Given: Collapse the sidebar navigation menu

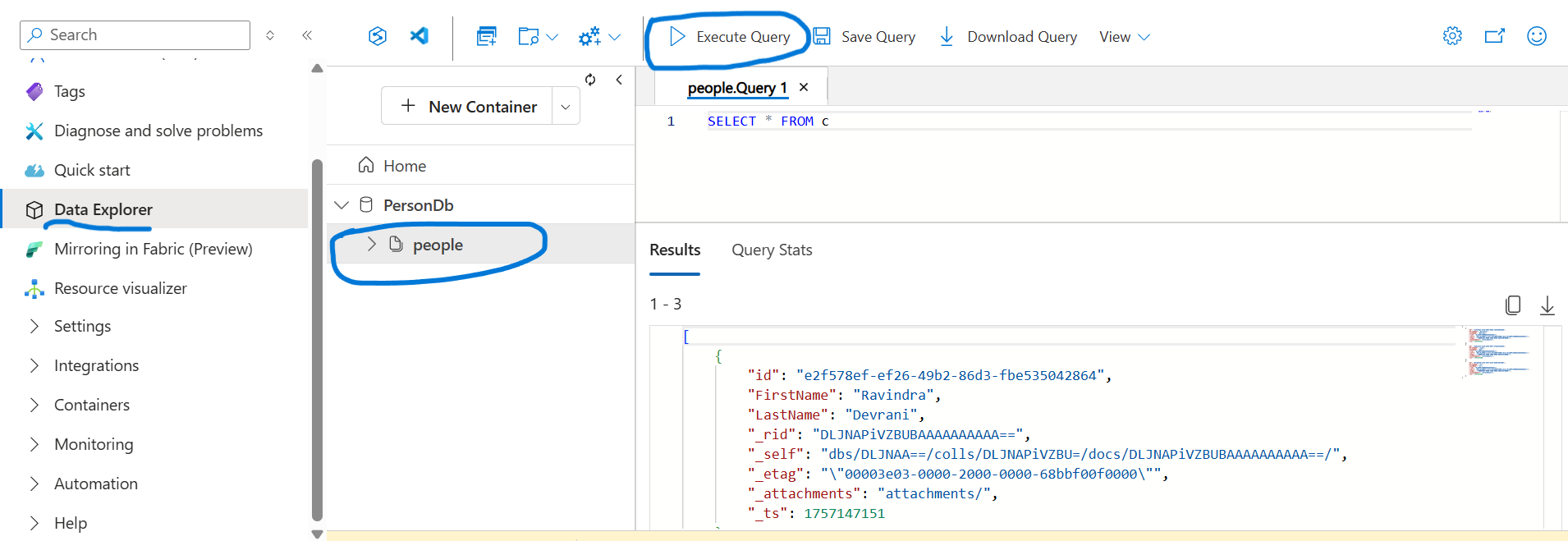Looking at the screenshot, I should point(307,35).
